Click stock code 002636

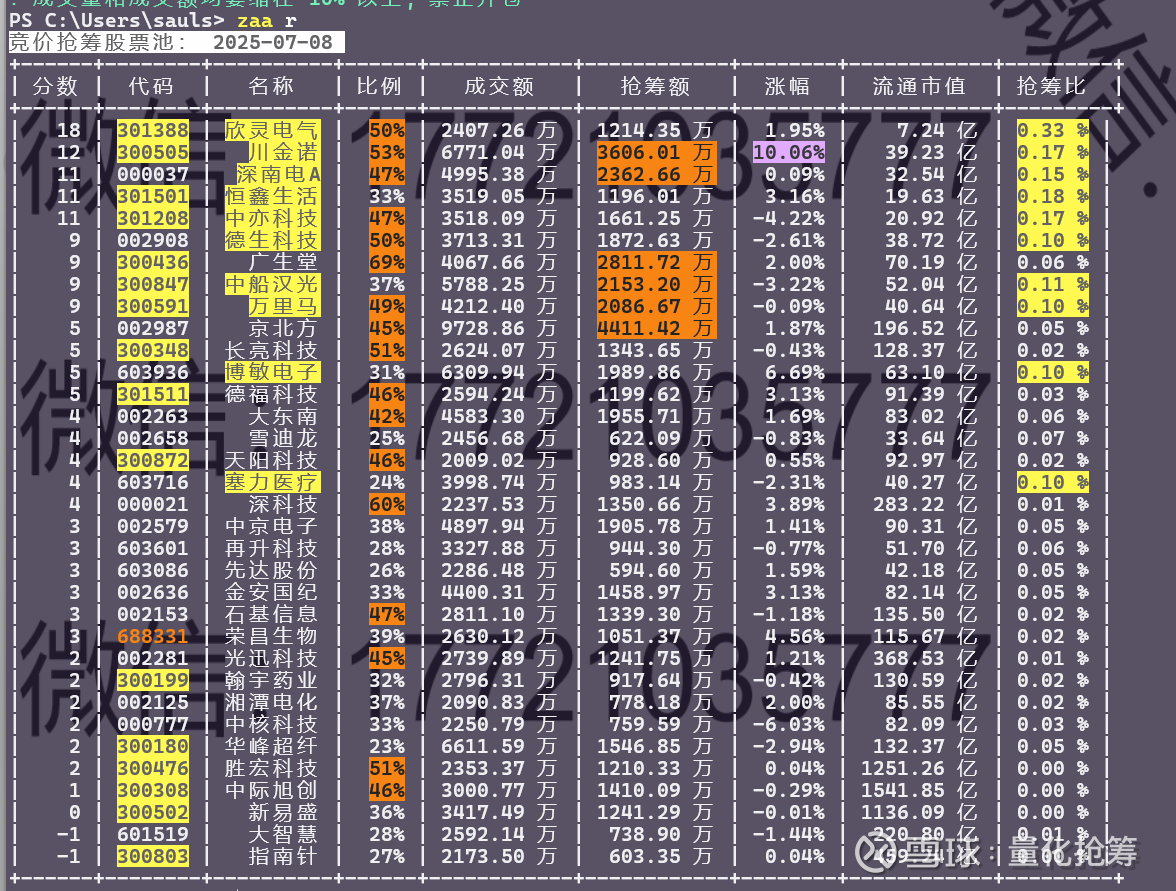point(153,592)
